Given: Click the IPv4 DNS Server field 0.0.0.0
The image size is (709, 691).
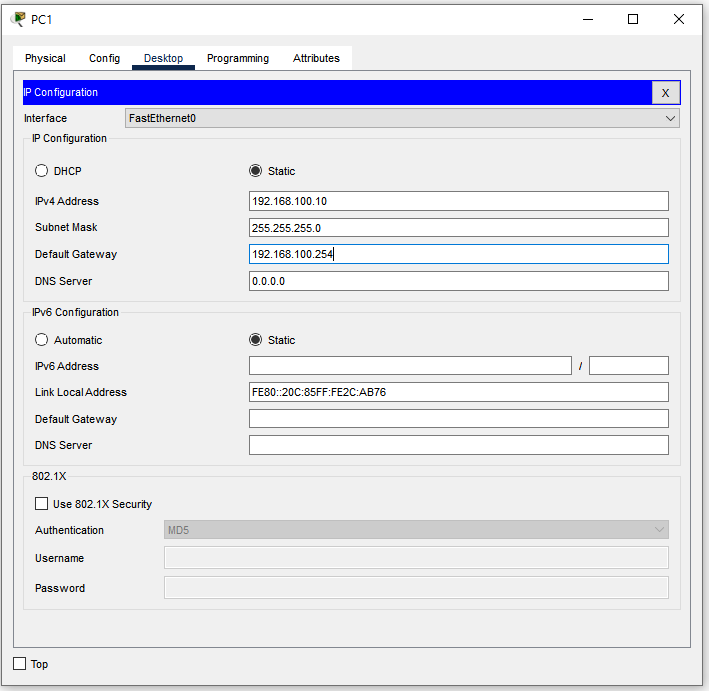Looking at the screenshot, I should pos(458,281).
